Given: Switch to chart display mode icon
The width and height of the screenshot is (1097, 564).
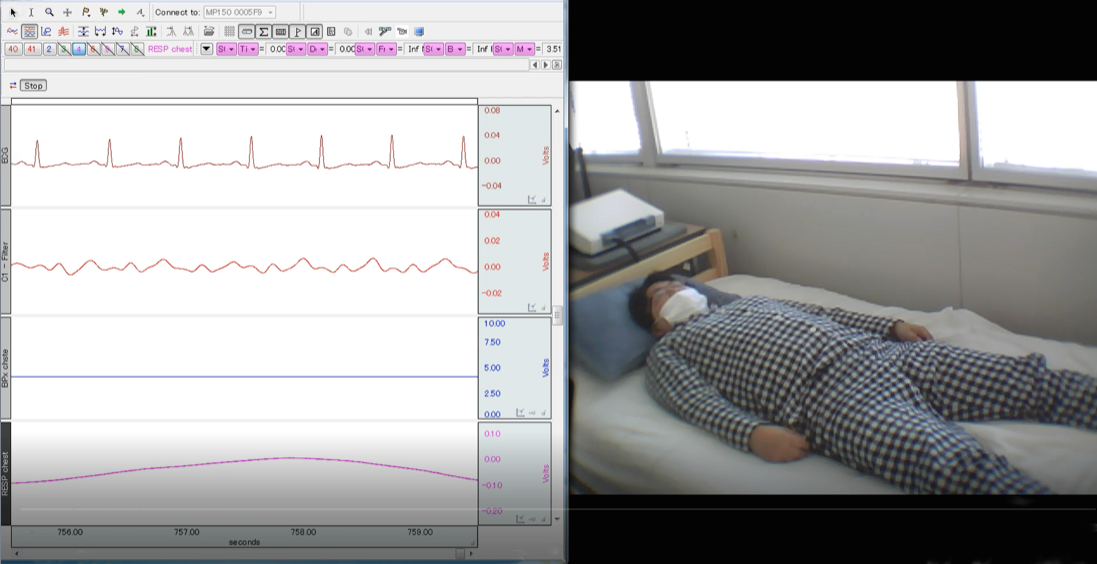Looking at the screenshot, I should pyautogui.click(x=30, y=31).
